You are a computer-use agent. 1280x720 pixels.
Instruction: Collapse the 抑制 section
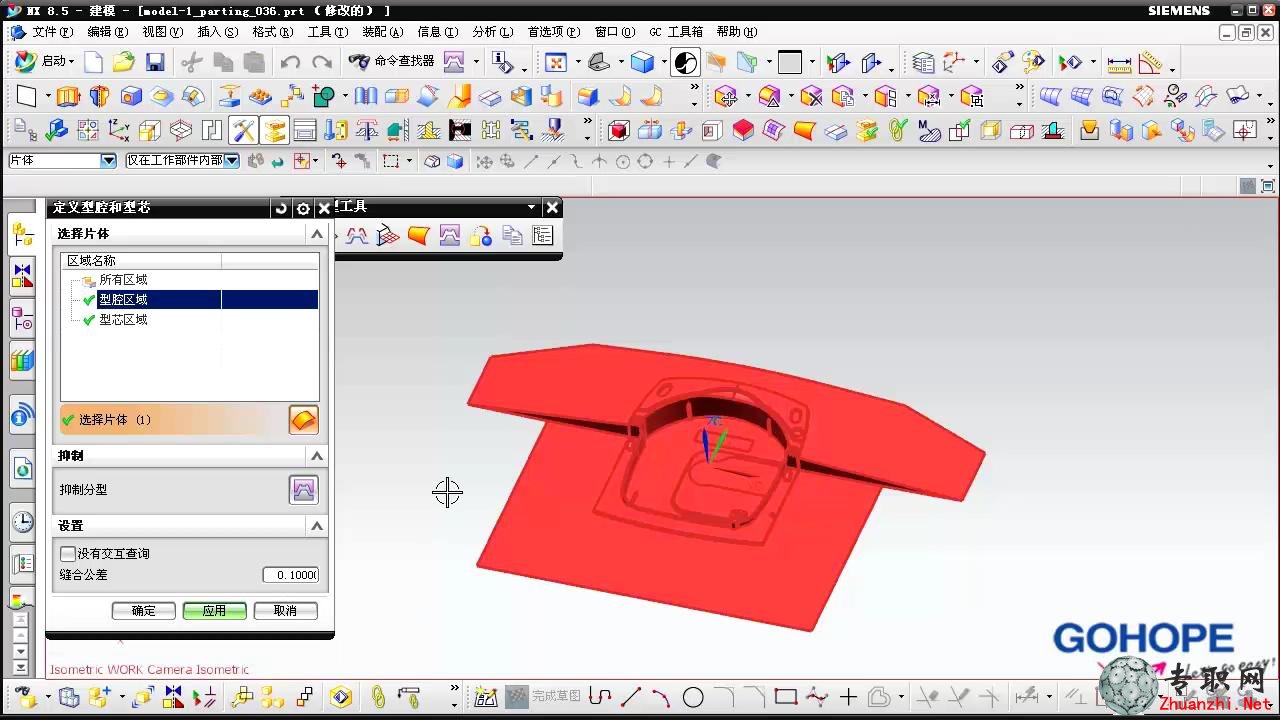pyautogui.click(x=317, y=455)
